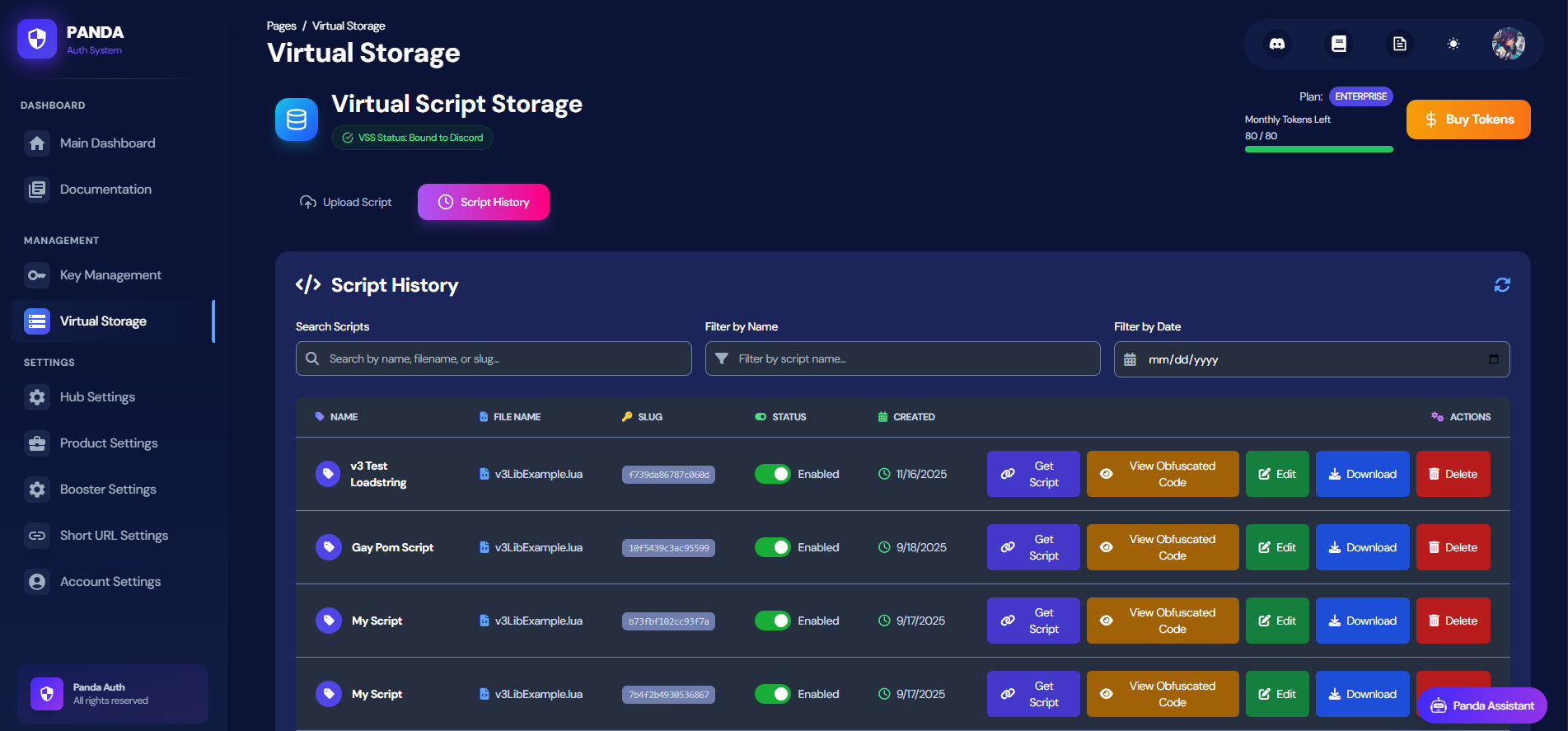Get Script for slug b73fbf102cc93f7a

pyautogui.click(x=1033, y=621)
